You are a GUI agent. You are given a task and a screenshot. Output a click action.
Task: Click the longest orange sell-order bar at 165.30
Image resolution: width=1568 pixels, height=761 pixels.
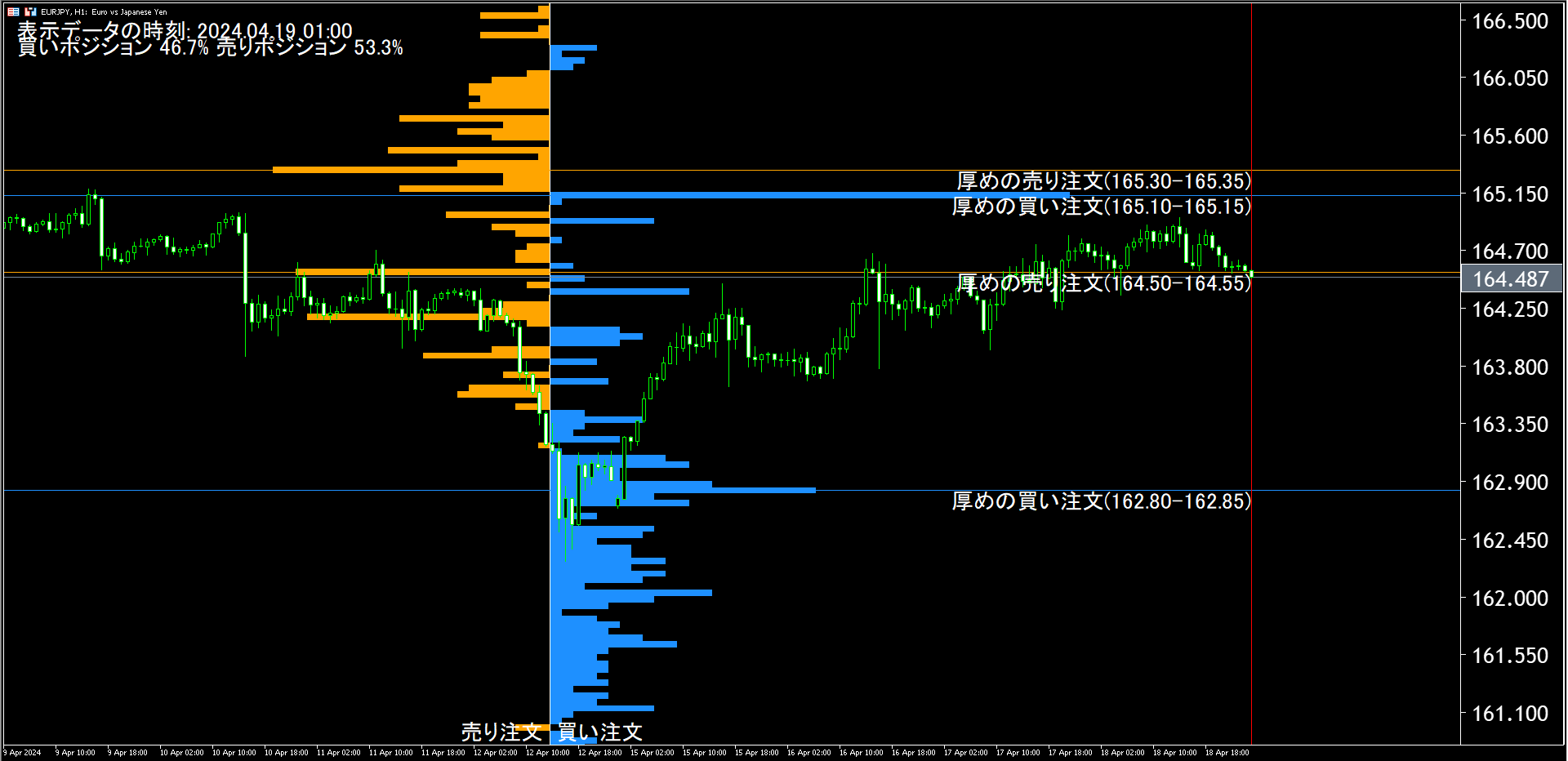(x=411, y=170)
